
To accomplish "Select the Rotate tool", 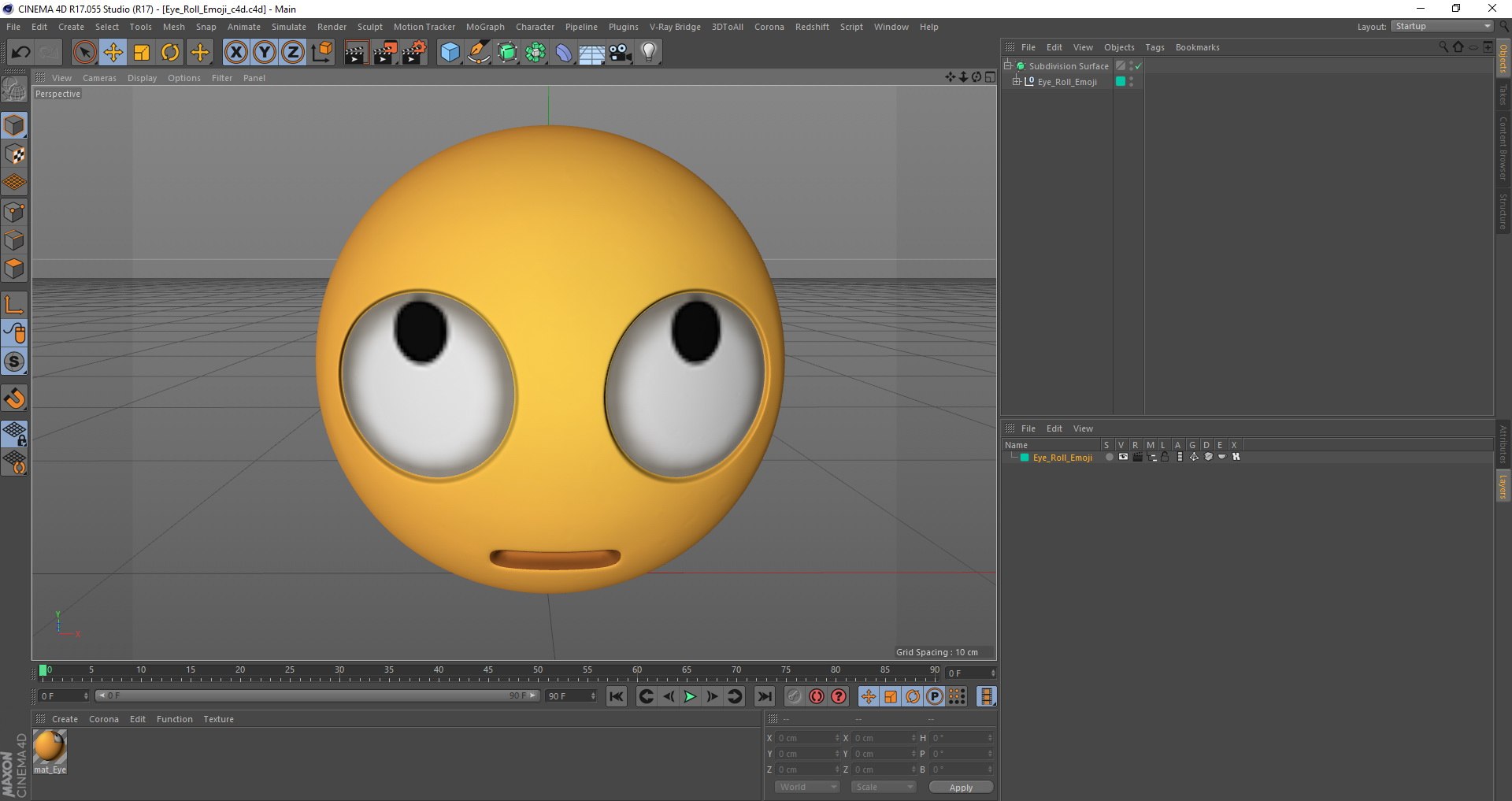I will pos(170,53).
